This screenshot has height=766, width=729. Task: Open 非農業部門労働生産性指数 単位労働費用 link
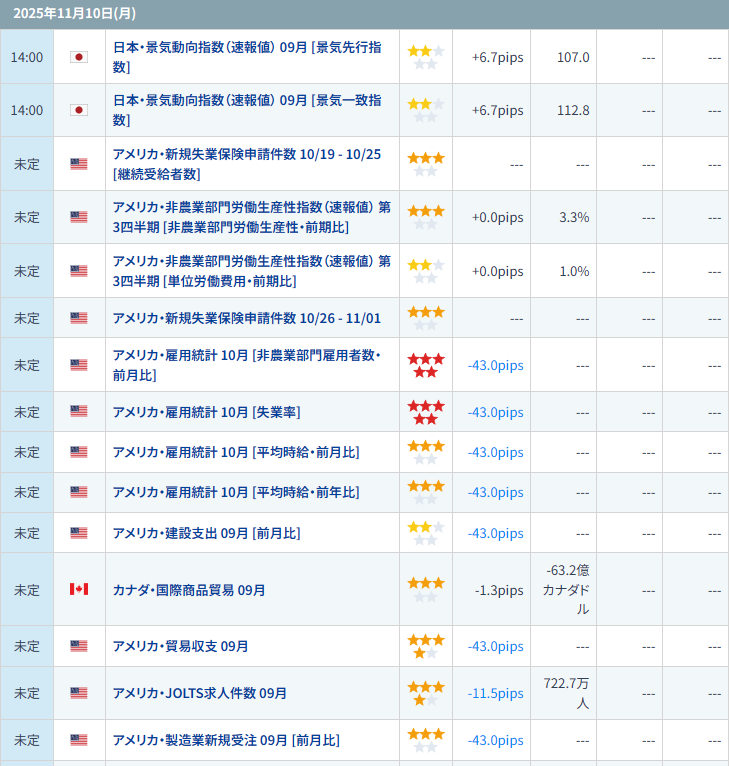tap(251, 271)
